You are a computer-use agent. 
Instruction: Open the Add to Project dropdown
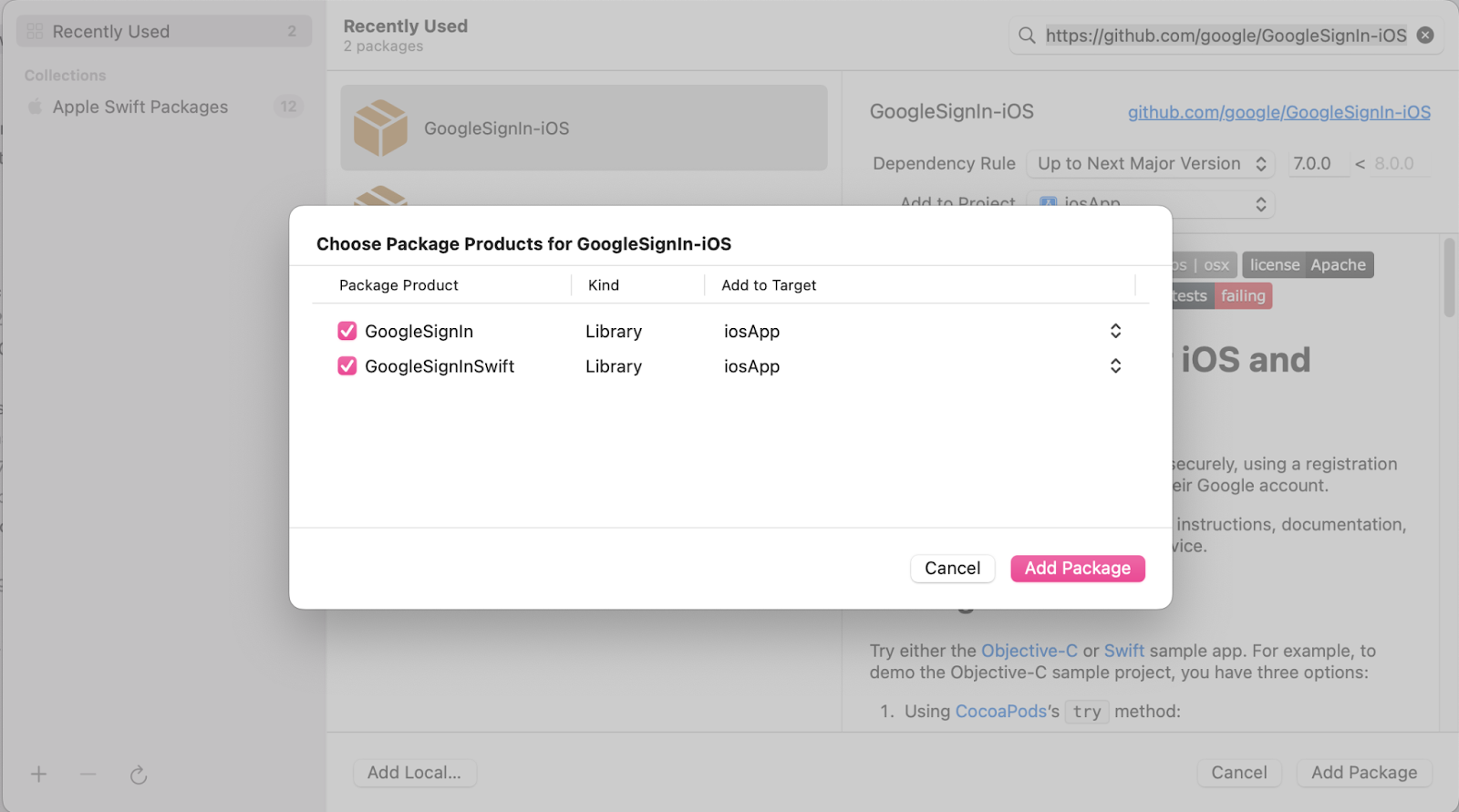pyautogui.click(x=1151, y=202)
